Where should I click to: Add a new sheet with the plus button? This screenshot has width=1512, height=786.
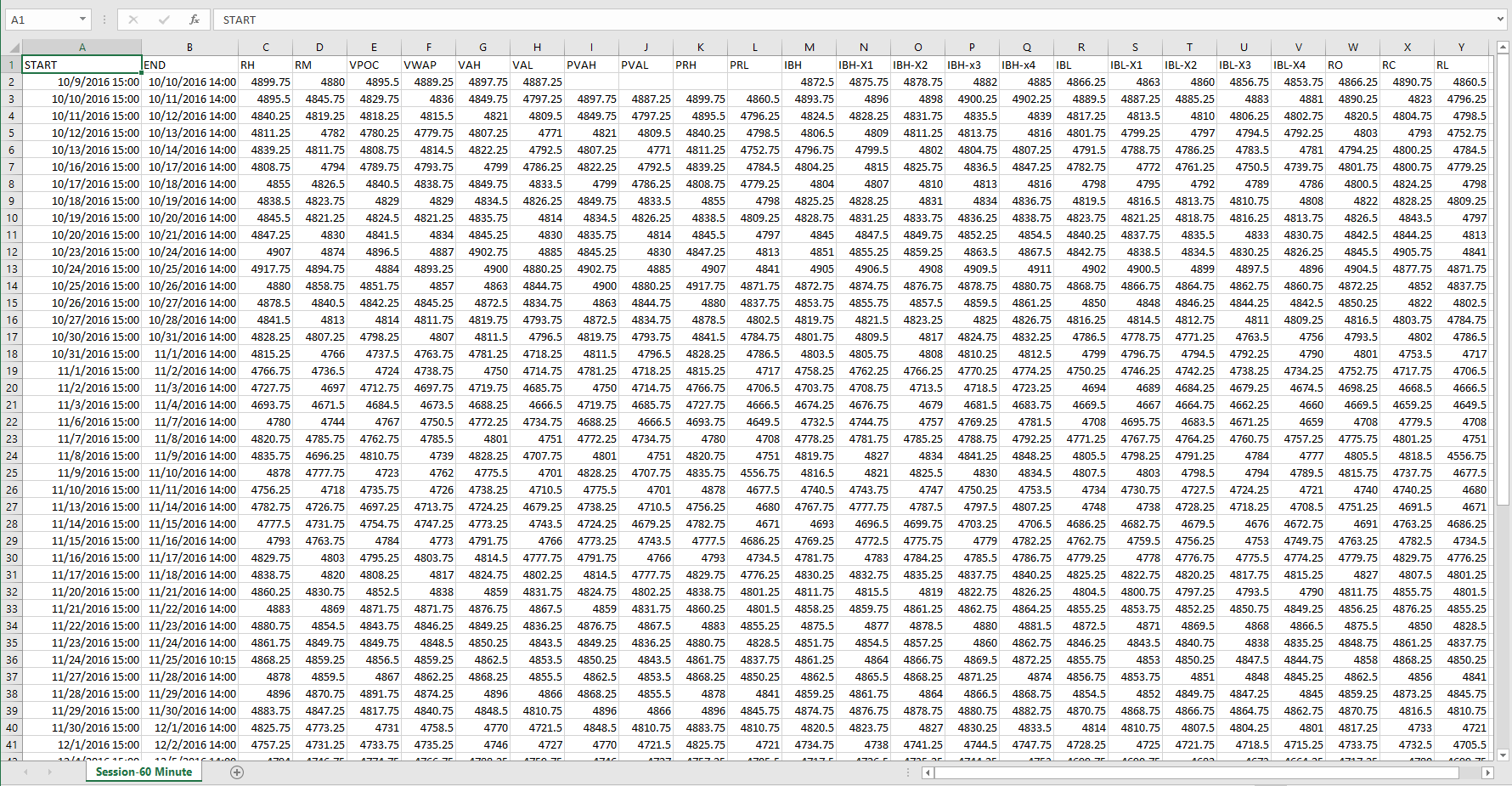tap(237, 772)
